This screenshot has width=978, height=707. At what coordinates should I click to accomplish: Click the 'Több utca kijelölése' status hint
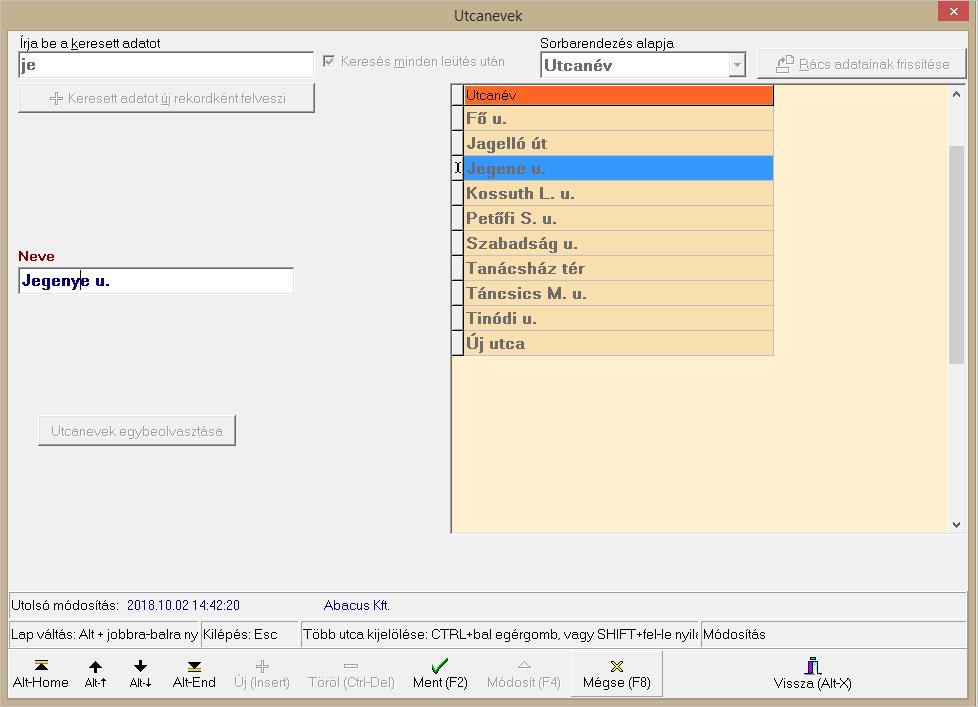coord(500,634)
